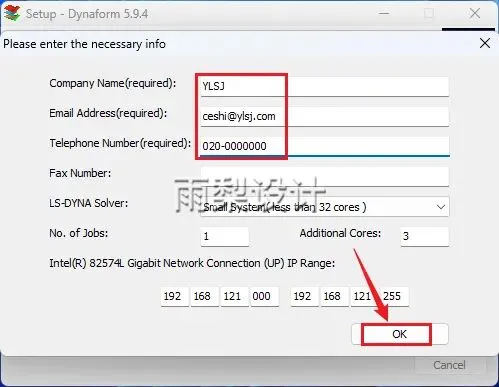Screen dimensions: 499x387
Task: Select the end IP first octet 192
Action: pyautogui.click(x=304, y=296)
